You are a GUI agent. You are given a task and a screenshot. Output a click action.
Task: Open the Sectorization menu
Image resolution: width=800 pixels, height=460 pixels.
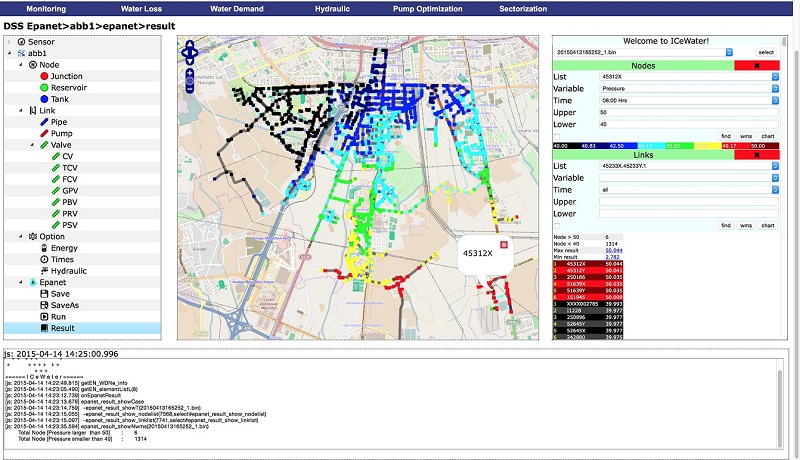(x=523, y=9)
